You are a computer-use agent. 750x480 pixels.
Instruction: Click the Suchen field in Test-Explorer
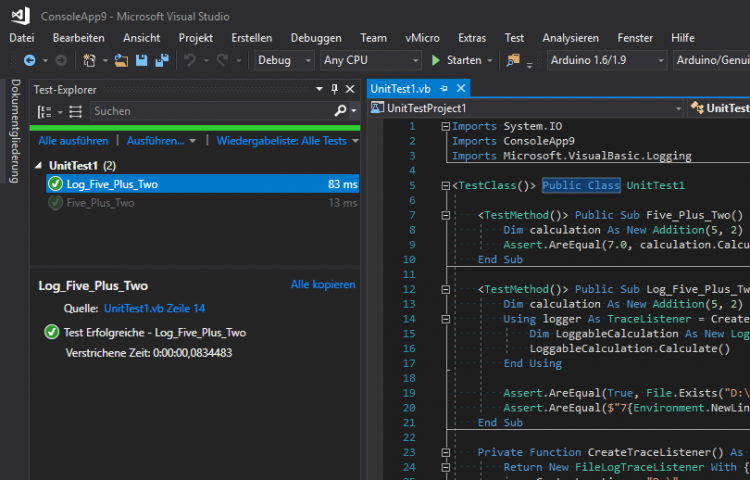[x=210, y=111]
